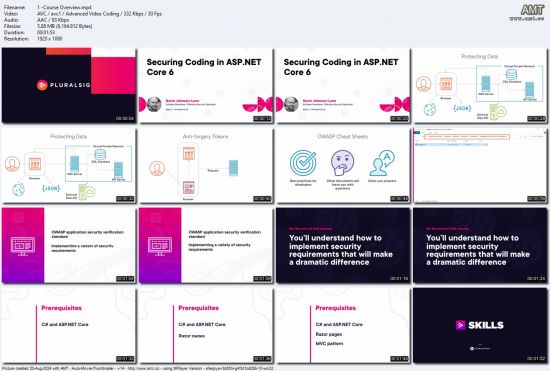Select the dark SKILLS outro thumbnail
This screenshot has width=550, height=371.
point(480,326)
